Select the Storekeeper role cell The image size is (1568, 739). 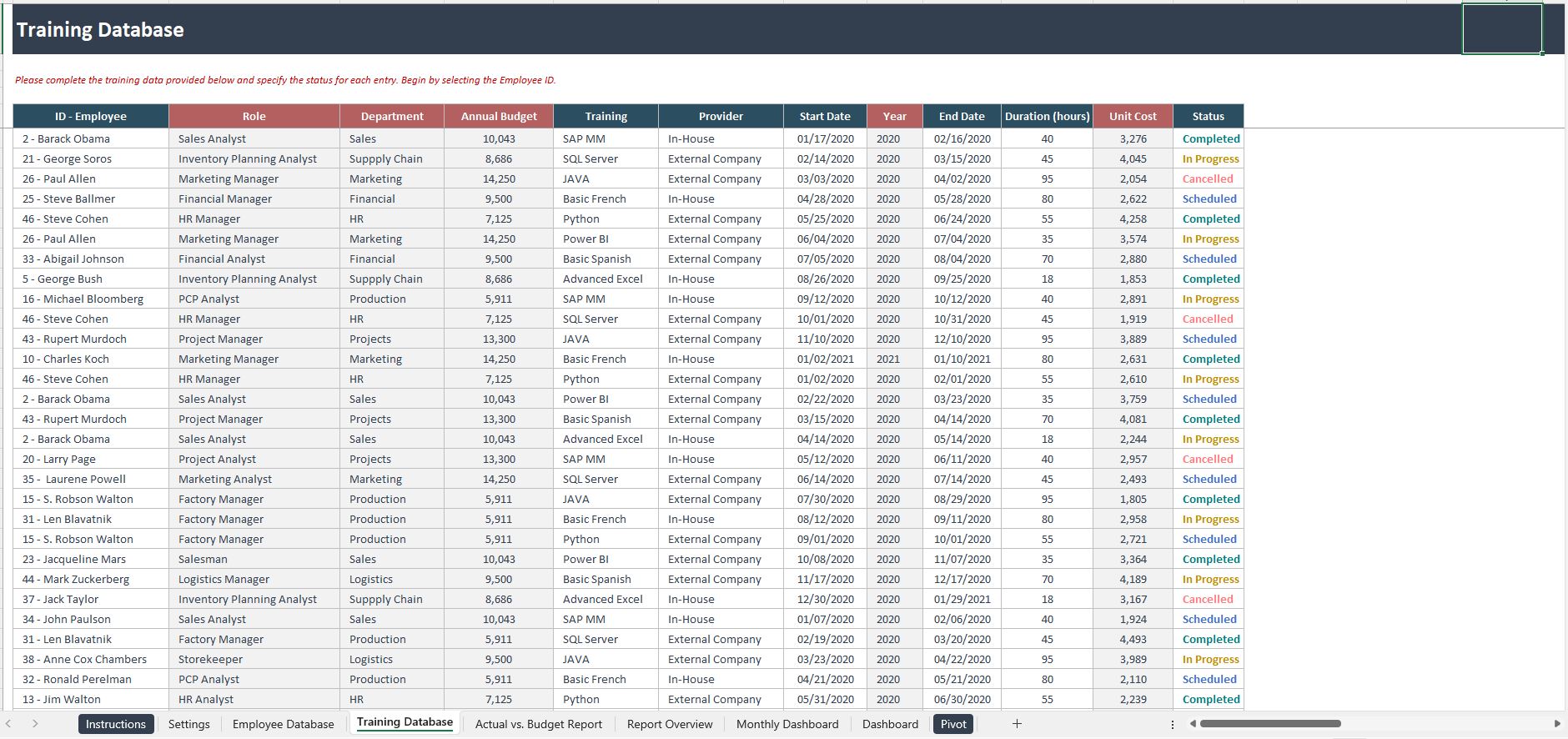click(254, 659)
